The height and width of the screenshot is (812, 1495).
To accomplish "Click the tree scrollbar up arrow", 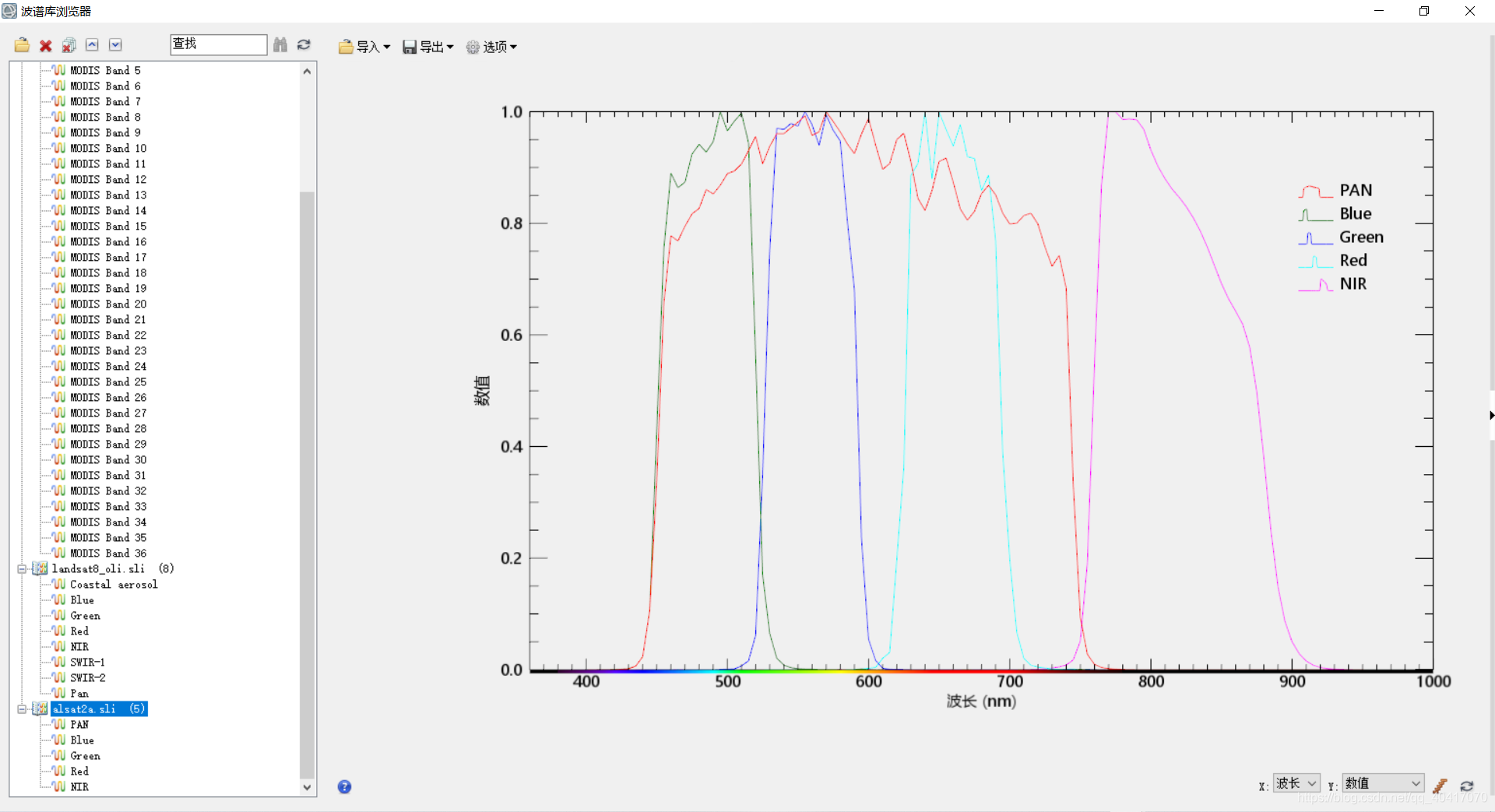I will click(307, 71).
